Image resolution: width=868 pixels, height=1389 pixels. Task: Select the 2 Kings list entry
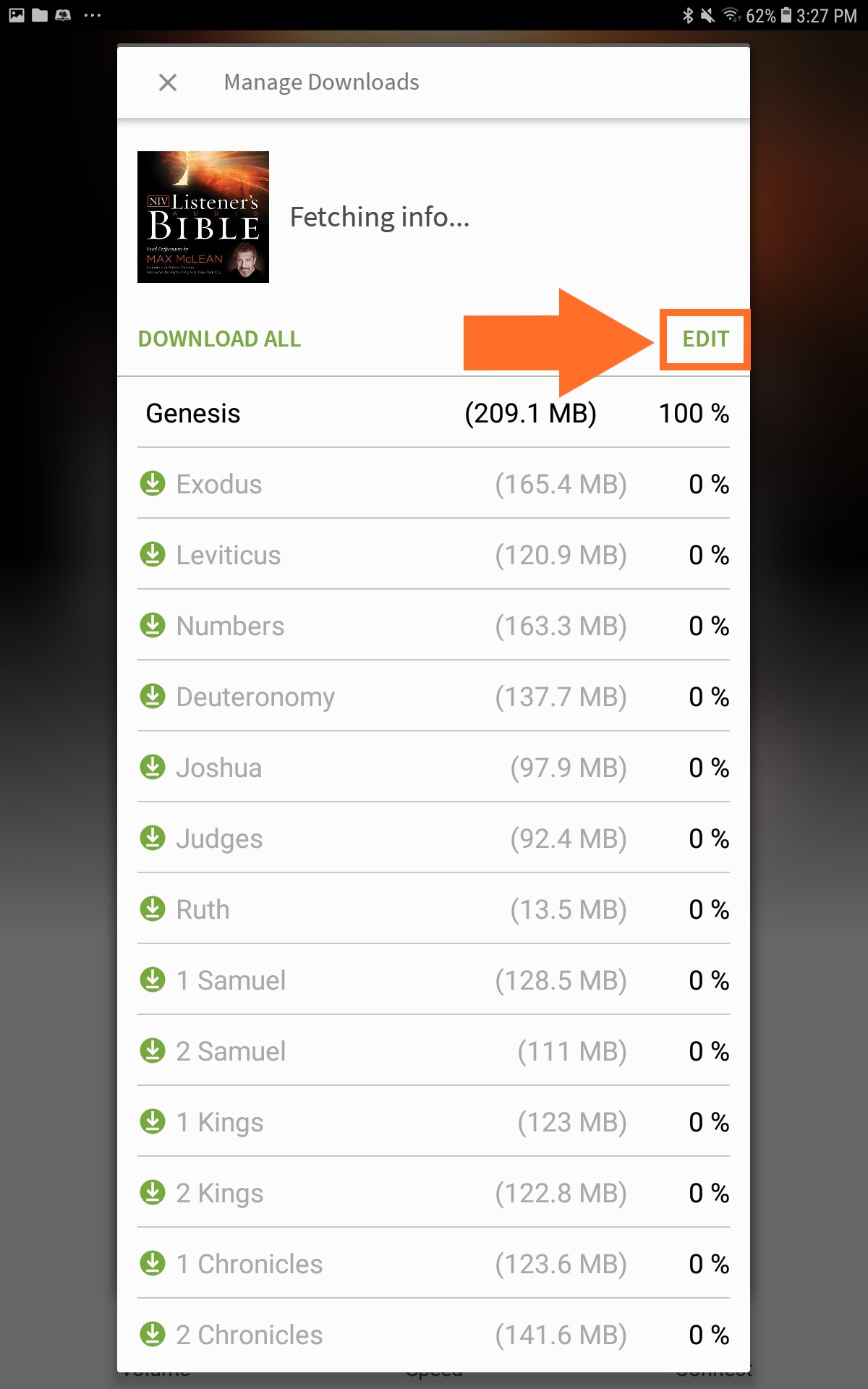pyautogui.click(x=433, y=1193)
